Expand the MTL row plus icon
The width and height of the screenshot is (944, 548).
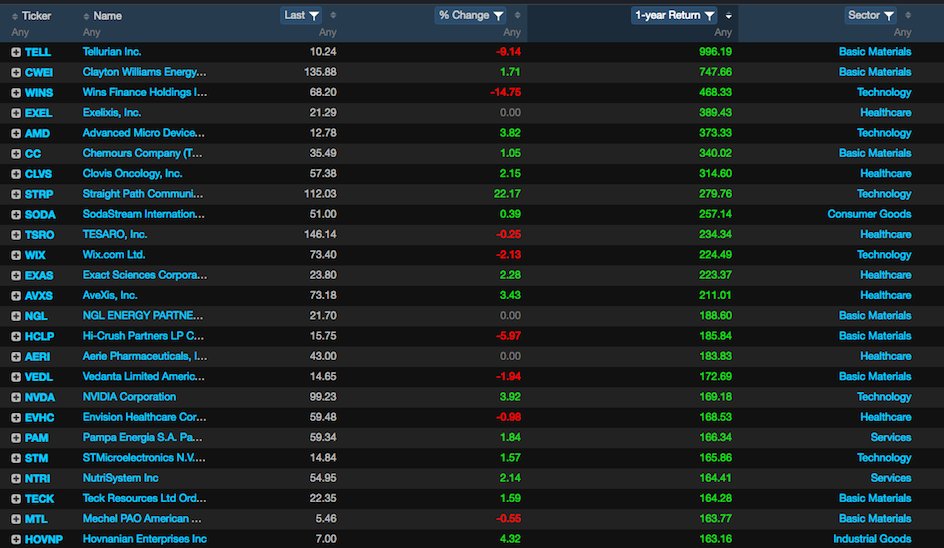click(x=16, y=519)
